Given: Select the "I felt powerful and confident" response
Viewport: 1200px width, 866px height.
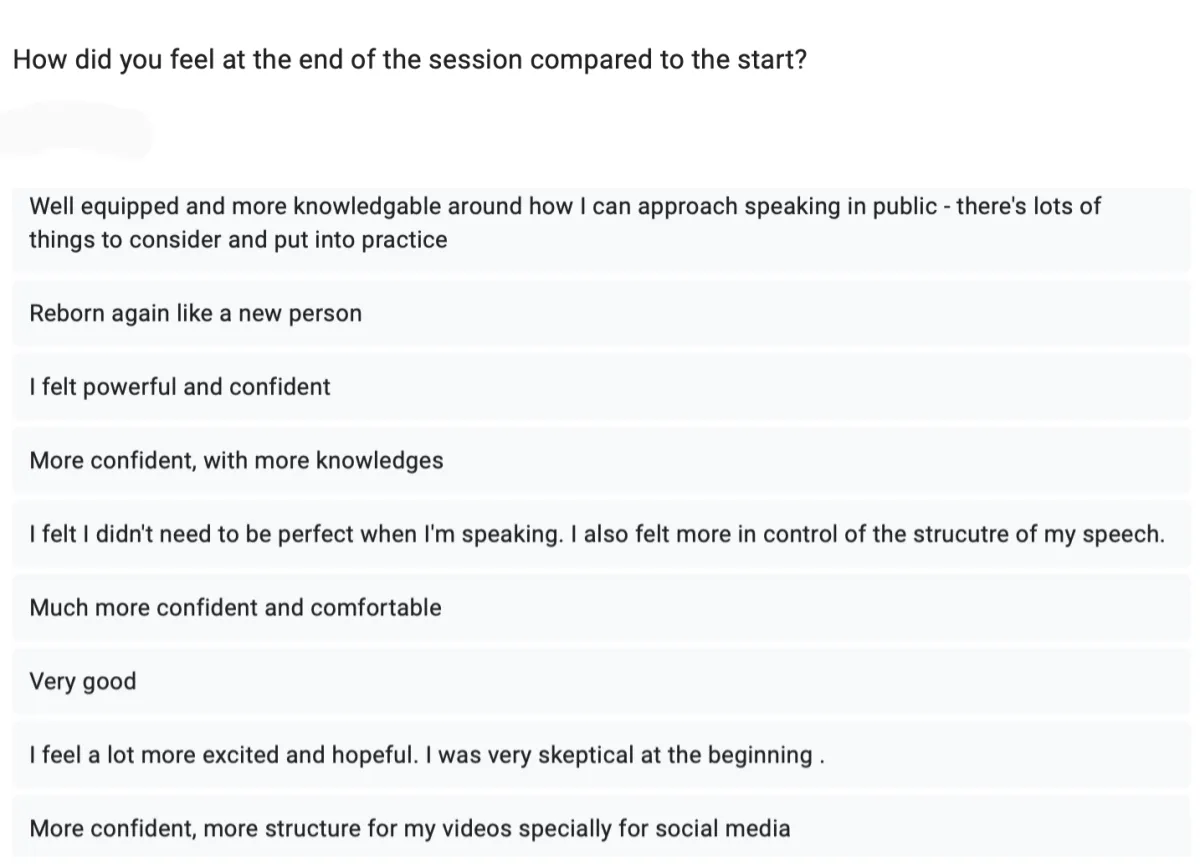Looking at the screenshot, I should tap(180, 387).
